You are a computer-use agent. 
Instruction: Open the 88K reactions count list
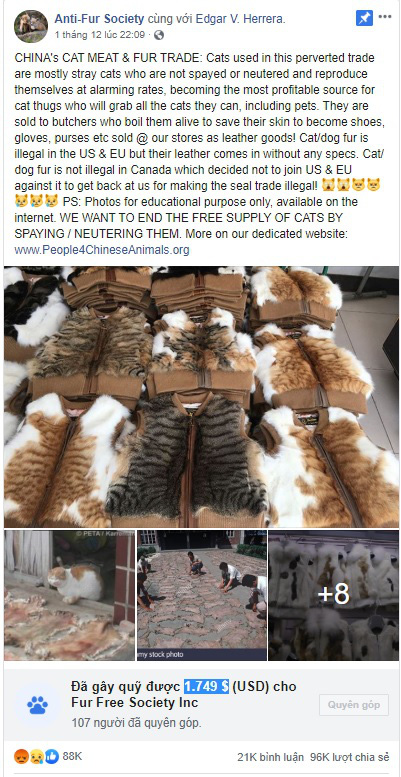(x=72, y=756)
